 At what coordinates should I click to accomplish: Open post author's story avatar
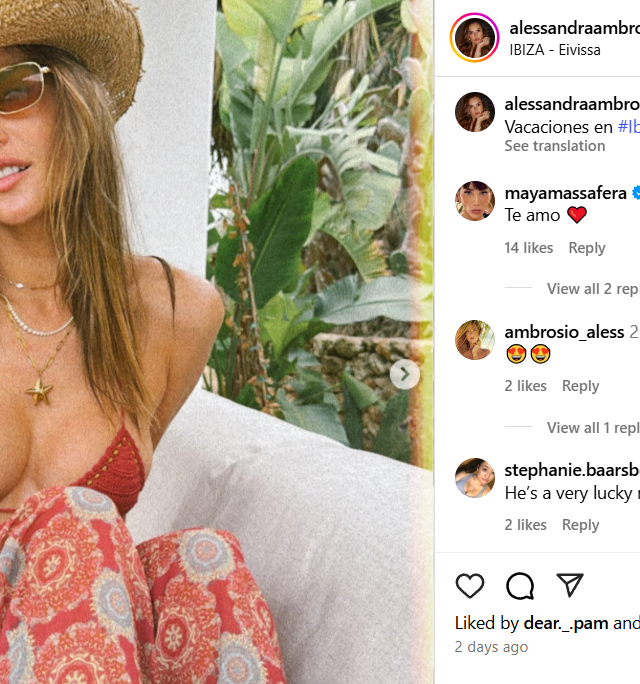click(x=475, y=38)
